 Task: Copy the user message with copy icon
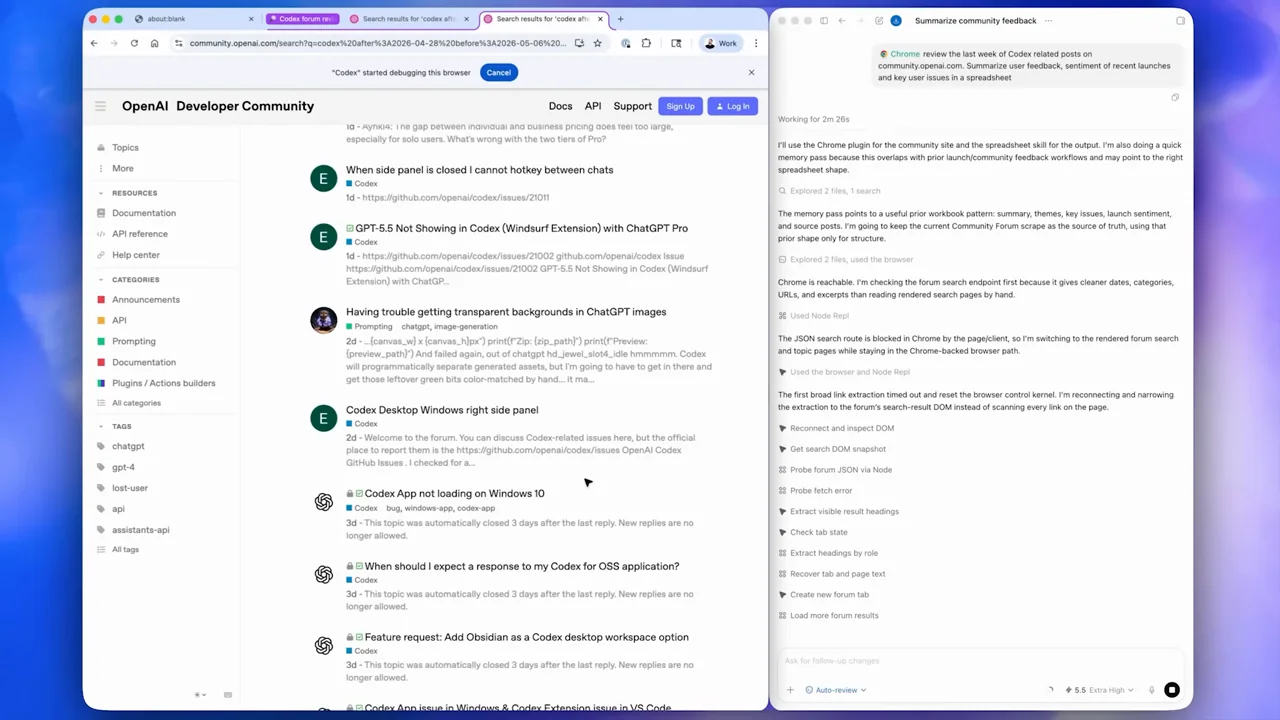[1175, 97]
